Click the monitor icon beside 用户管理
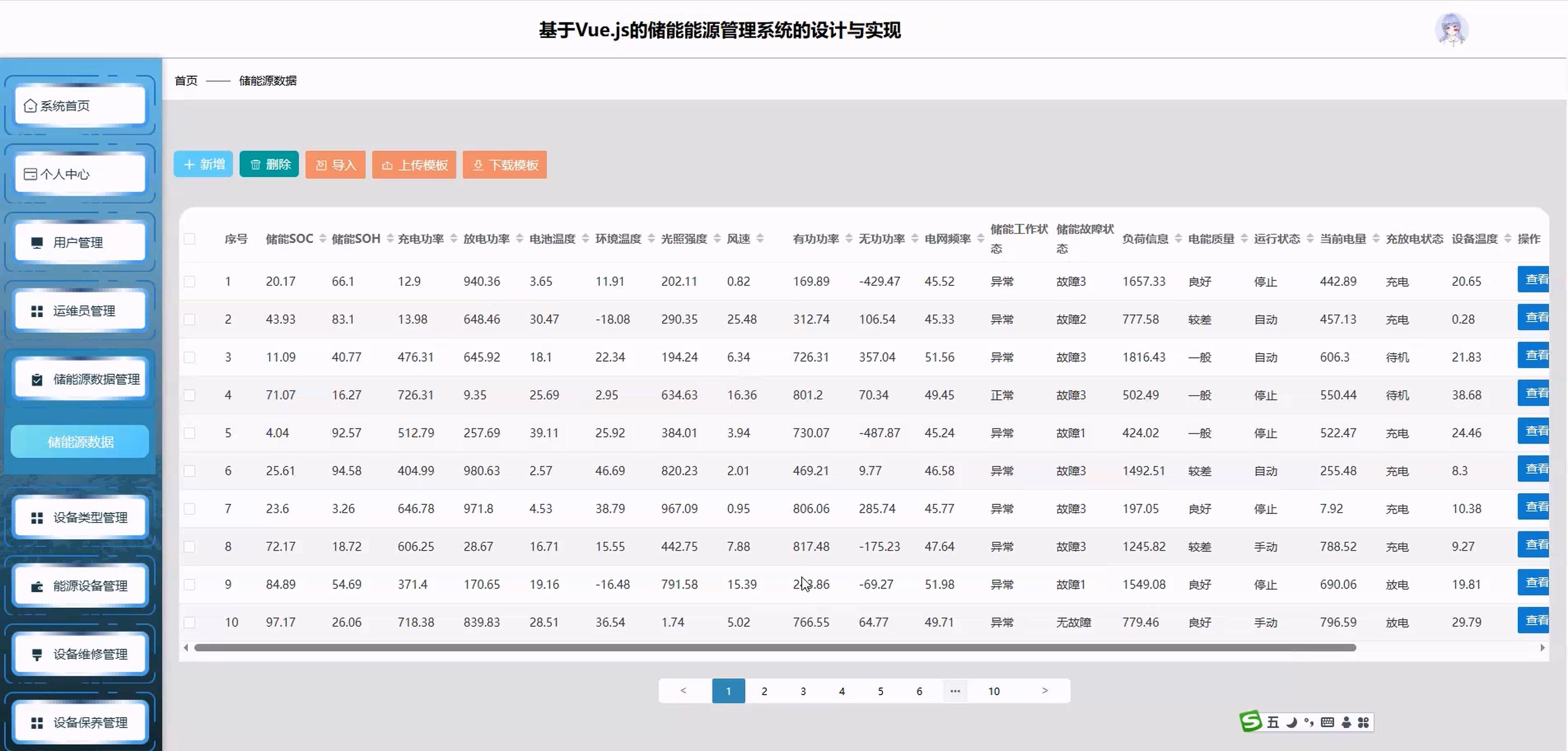 (x=37, y=243)
